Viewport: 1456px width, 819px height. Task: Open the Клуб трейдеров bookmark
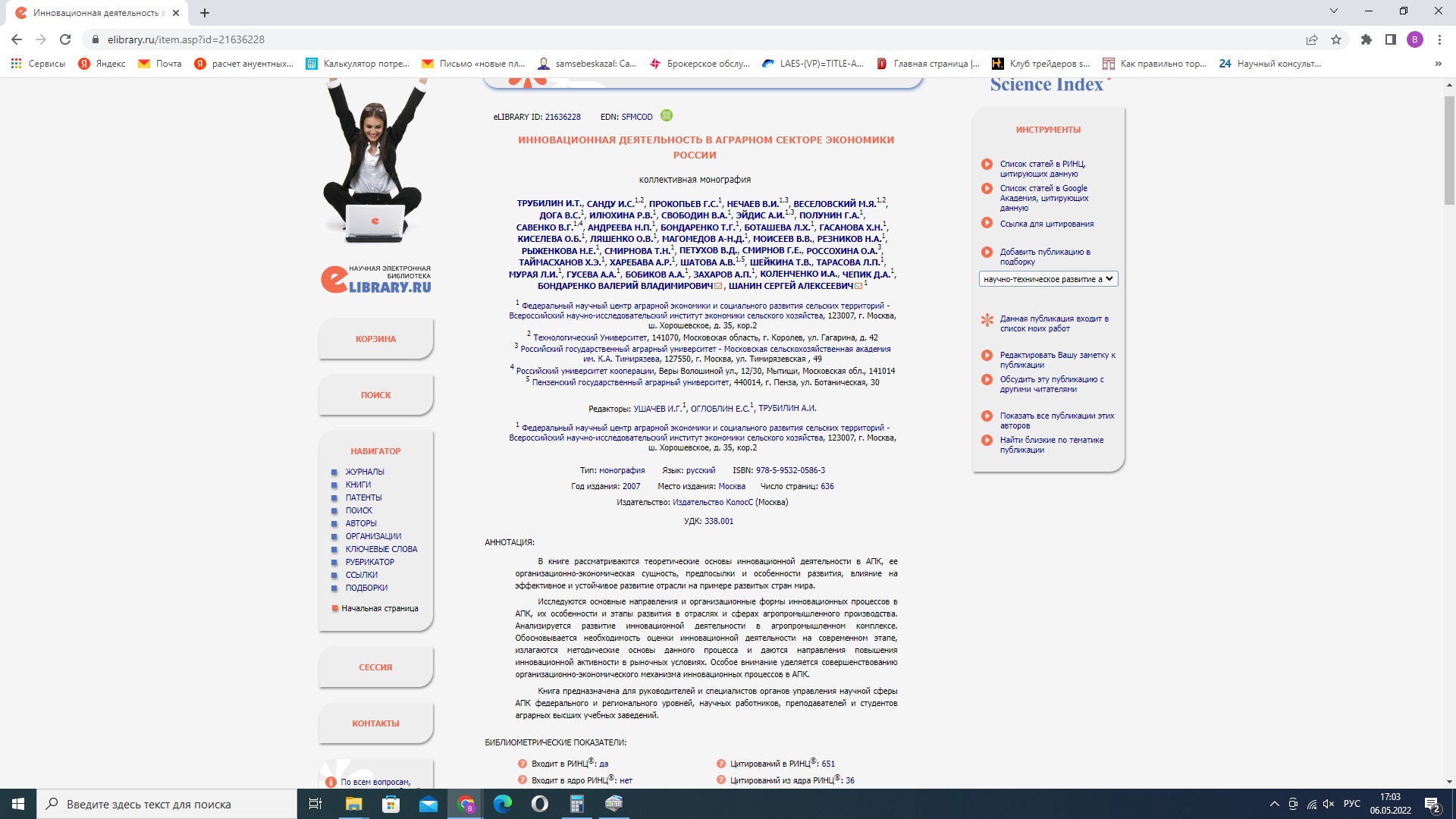tap(1040, 64)
